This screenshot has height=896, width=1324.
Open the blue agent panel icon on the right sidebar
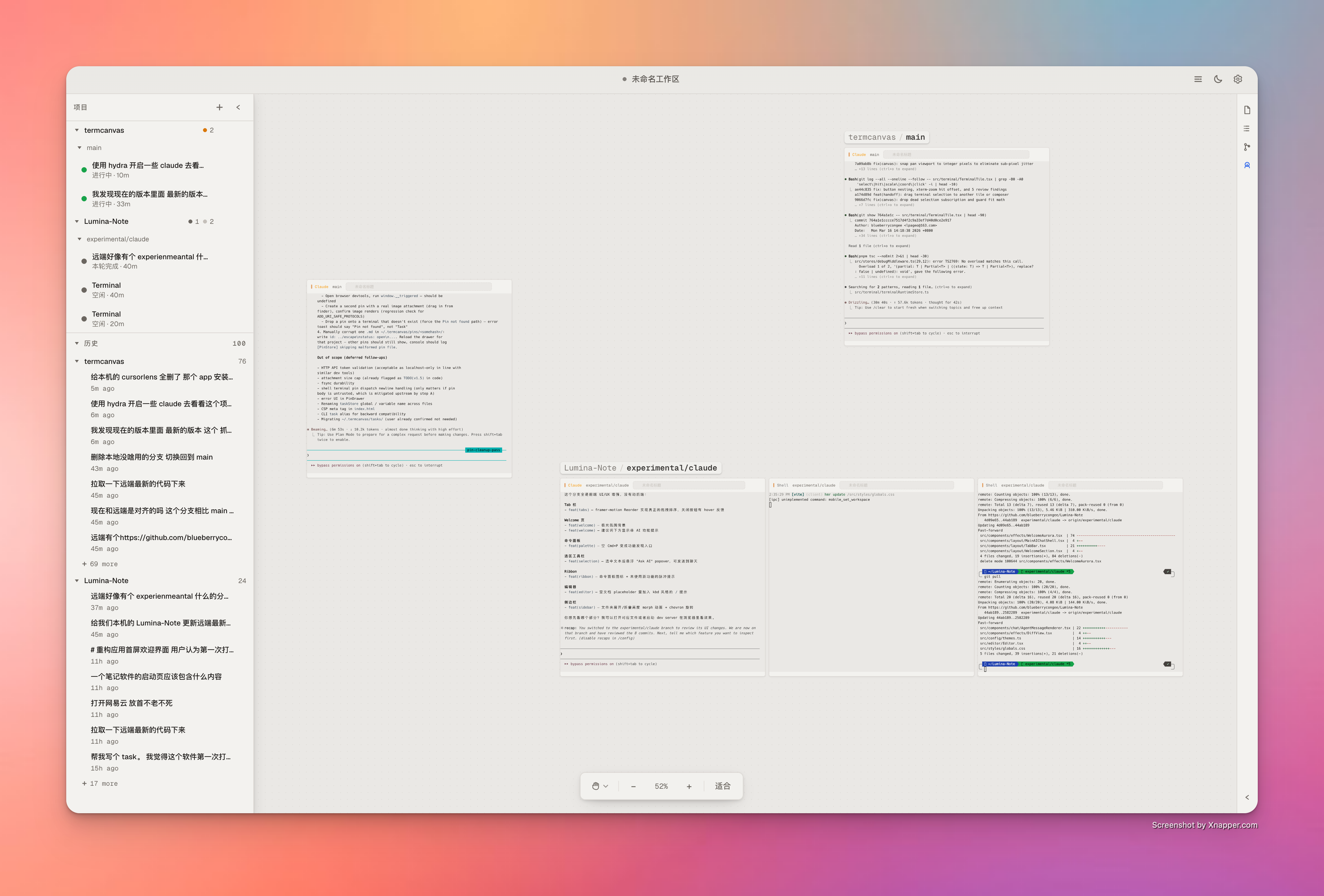(x=1247, y=165)
